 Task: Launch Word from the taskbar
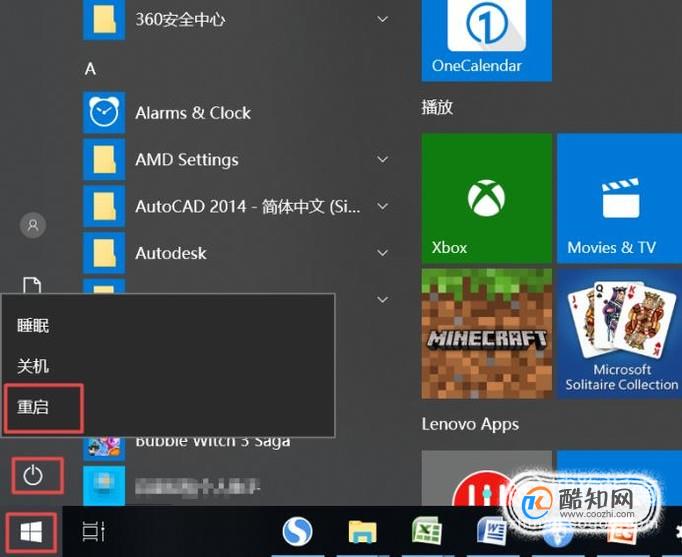[491, 530]
